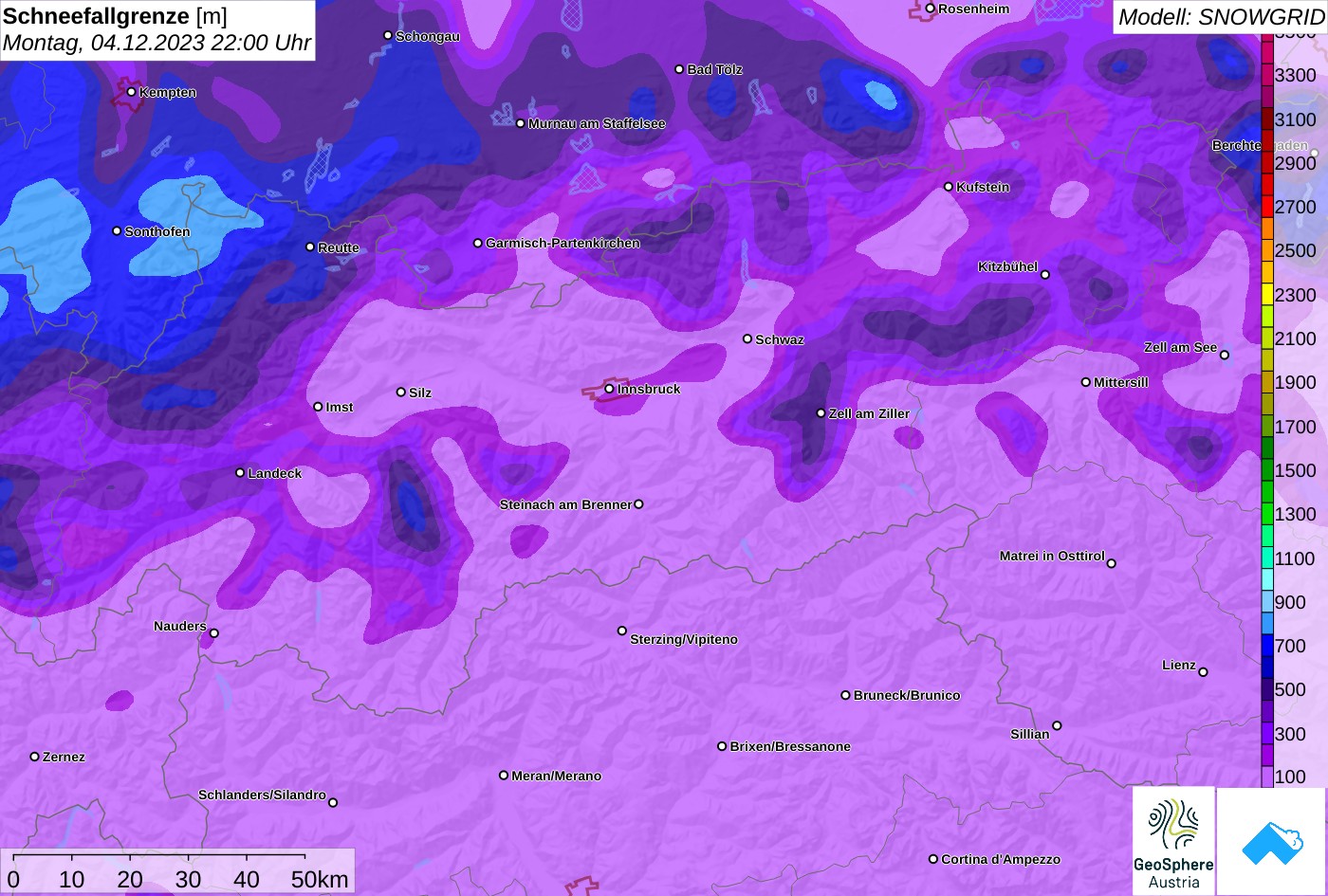Click the Sillian location dot

click(1057, 726)
